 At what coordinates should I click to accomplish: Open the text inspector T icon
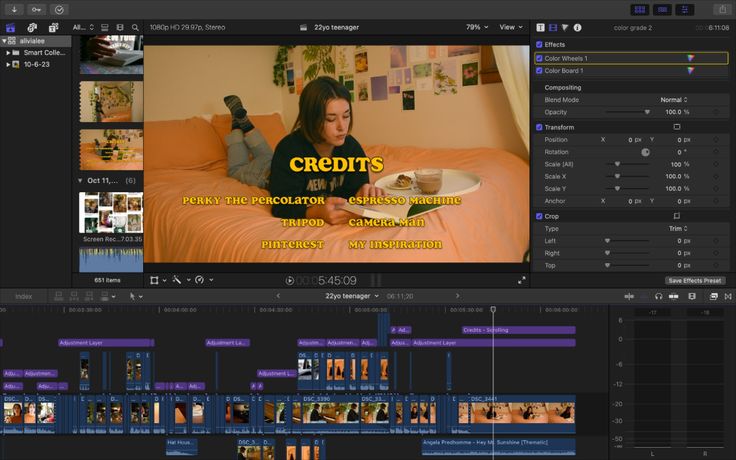[541, 28]
